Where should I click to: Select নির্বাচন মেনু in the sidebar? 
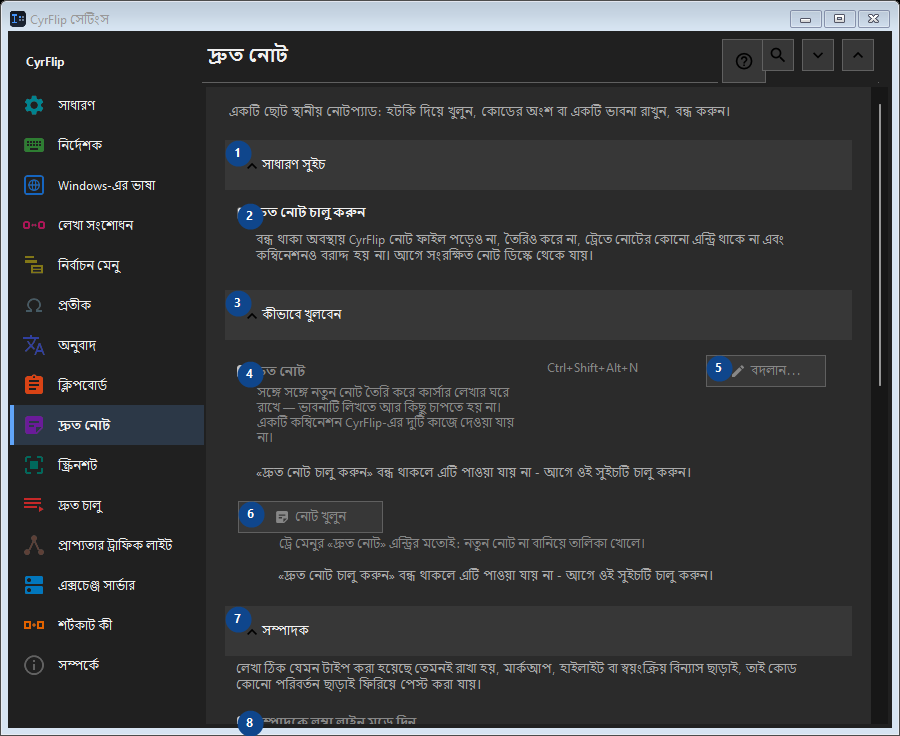click(x=107, y=265)
